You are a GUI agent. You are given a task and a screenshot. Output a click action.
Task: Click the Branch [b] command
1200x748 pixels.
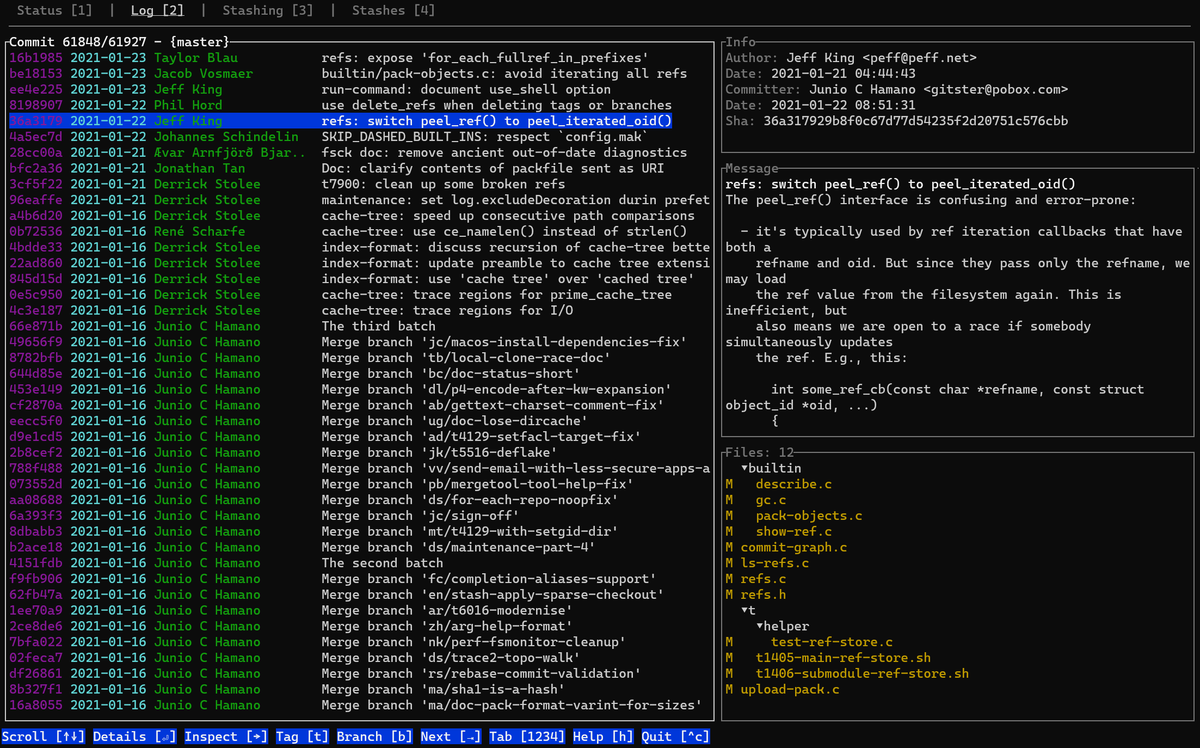[x=375, y=737]
